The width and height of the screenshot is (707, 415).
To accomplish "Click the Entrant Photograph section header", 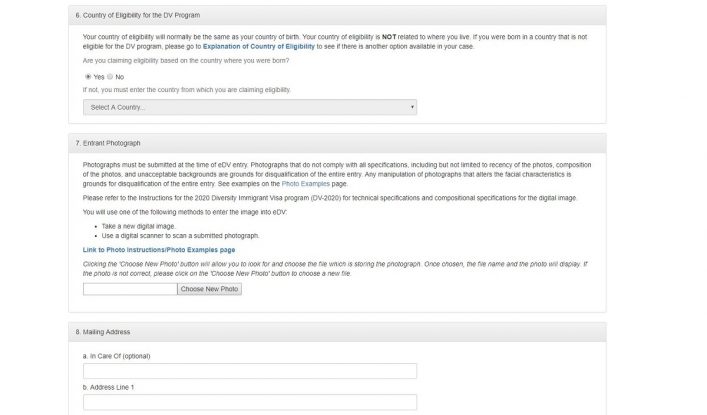I will coord(108,143).
